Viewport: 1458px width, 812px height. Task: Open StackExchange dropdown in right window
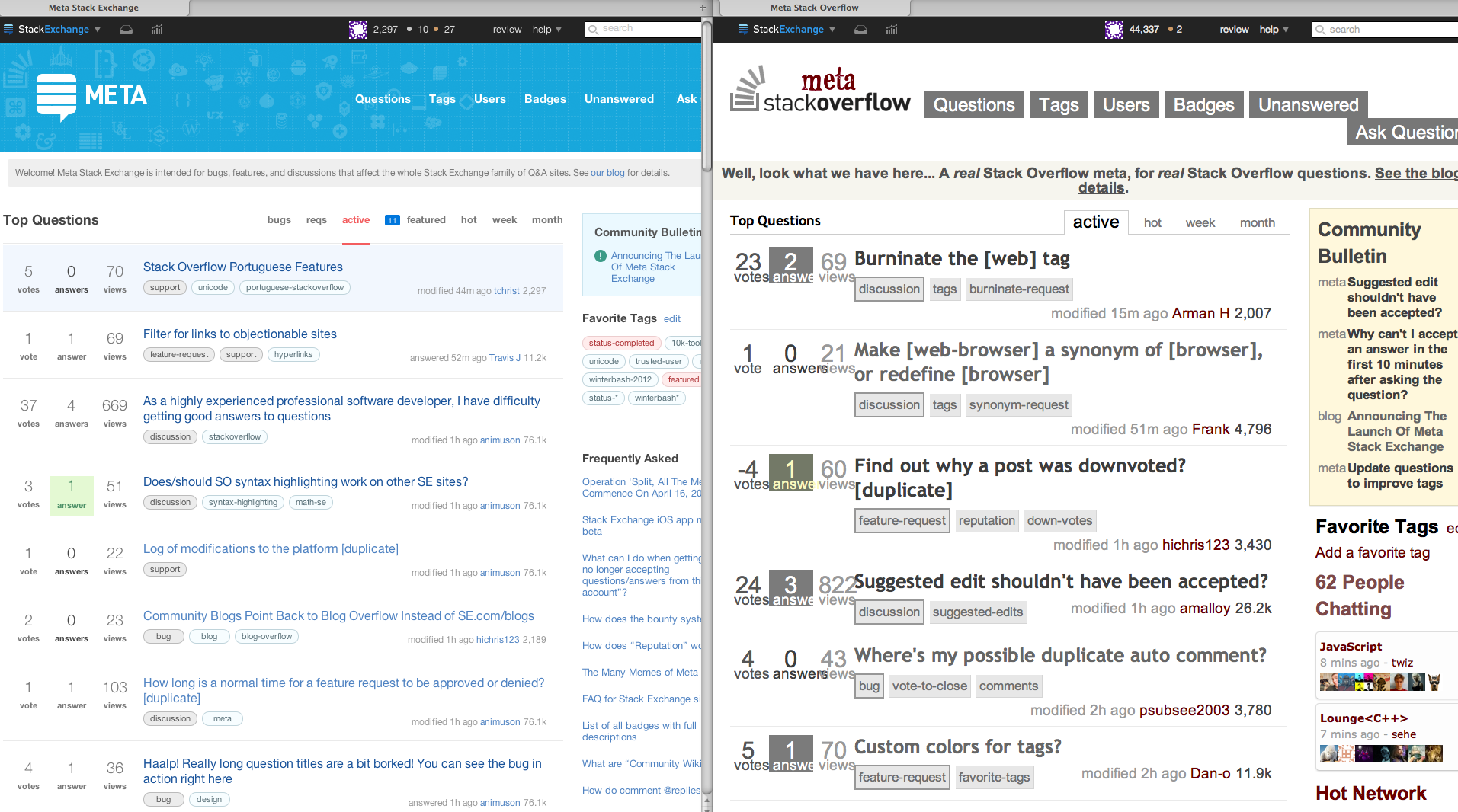pyautogui.click(x=787, y=30)
